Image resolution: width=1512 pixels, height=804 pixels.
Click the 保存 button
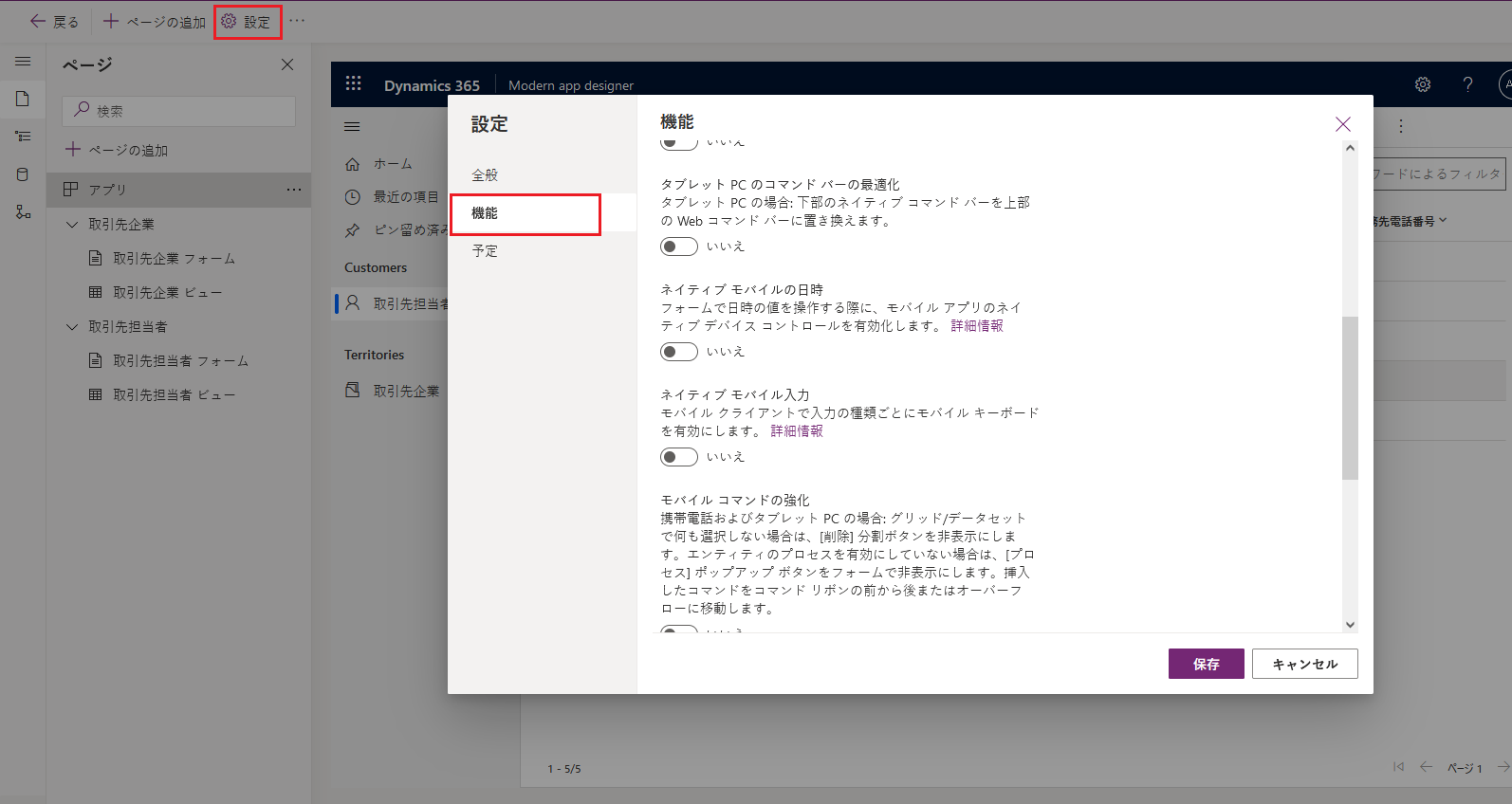pos(1206,664)
